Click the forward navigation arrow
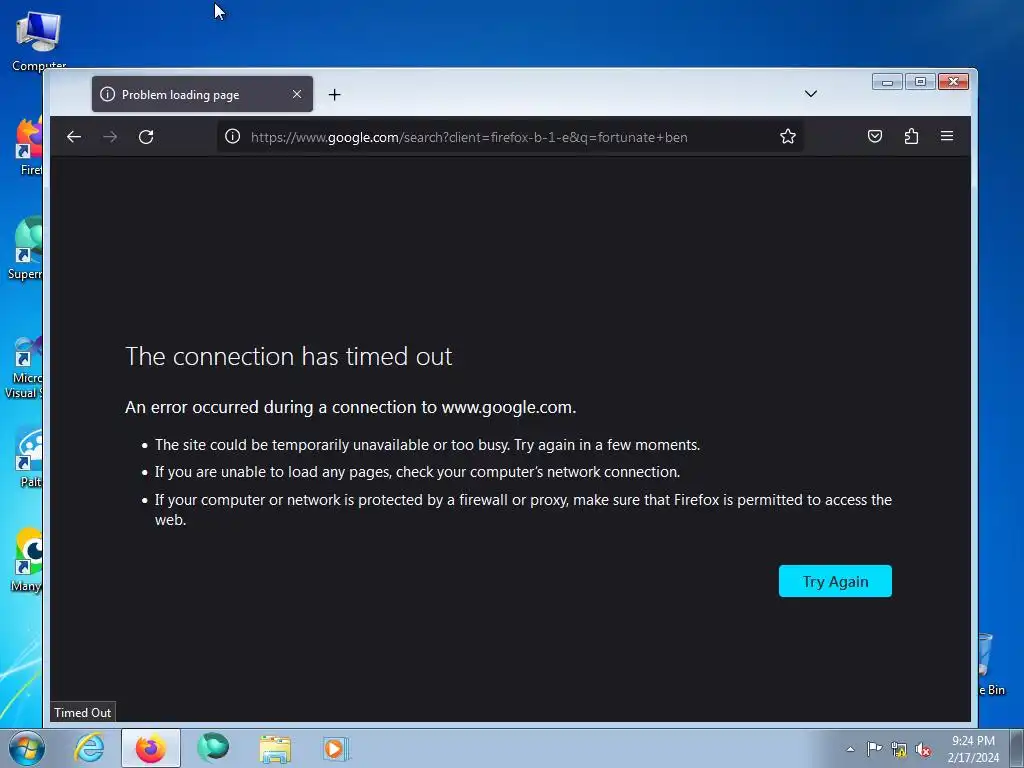Viewport: 1024px width, 768px height. pos(110,136)
